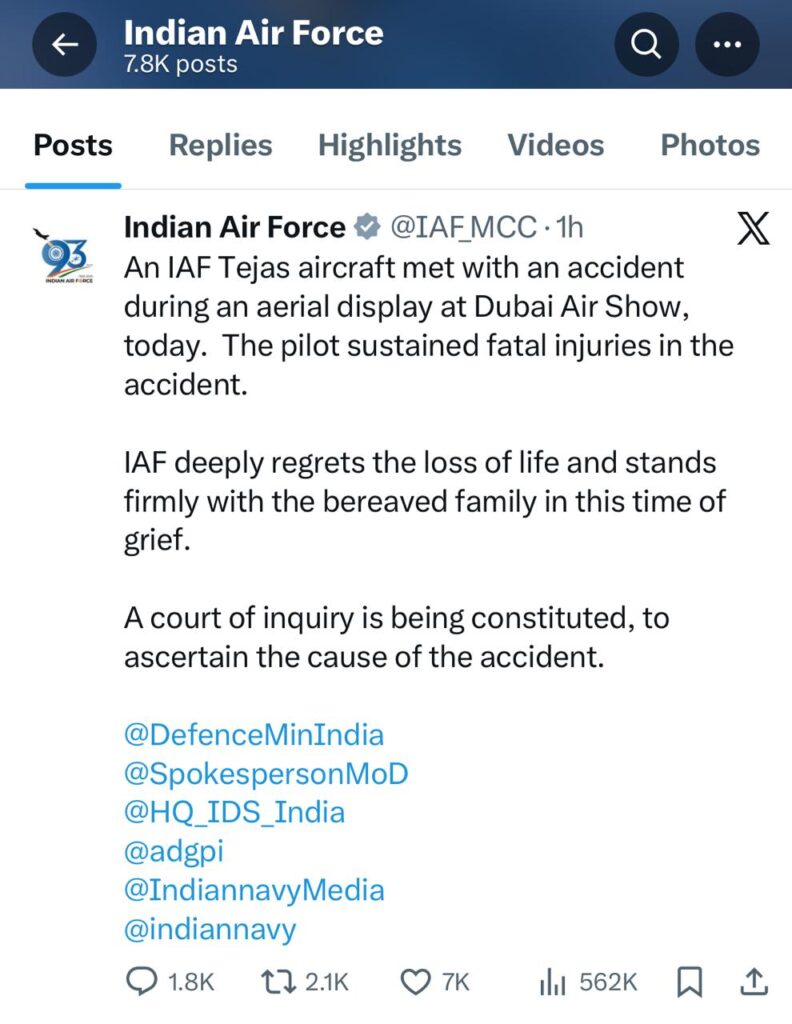
Task: Share the post using upload icon
Action: tap(754, 982)
